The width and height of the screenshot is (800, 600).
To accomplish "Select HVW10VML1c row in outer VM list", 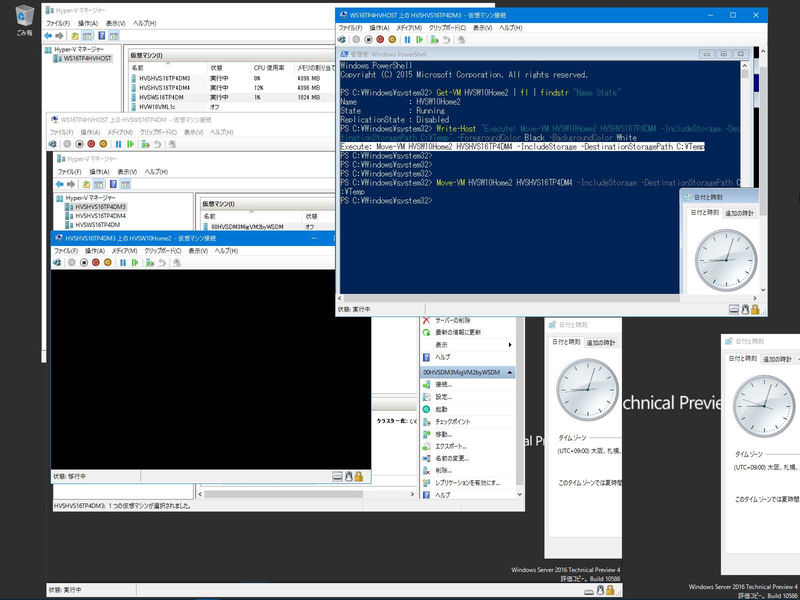I will click(231, 107).
